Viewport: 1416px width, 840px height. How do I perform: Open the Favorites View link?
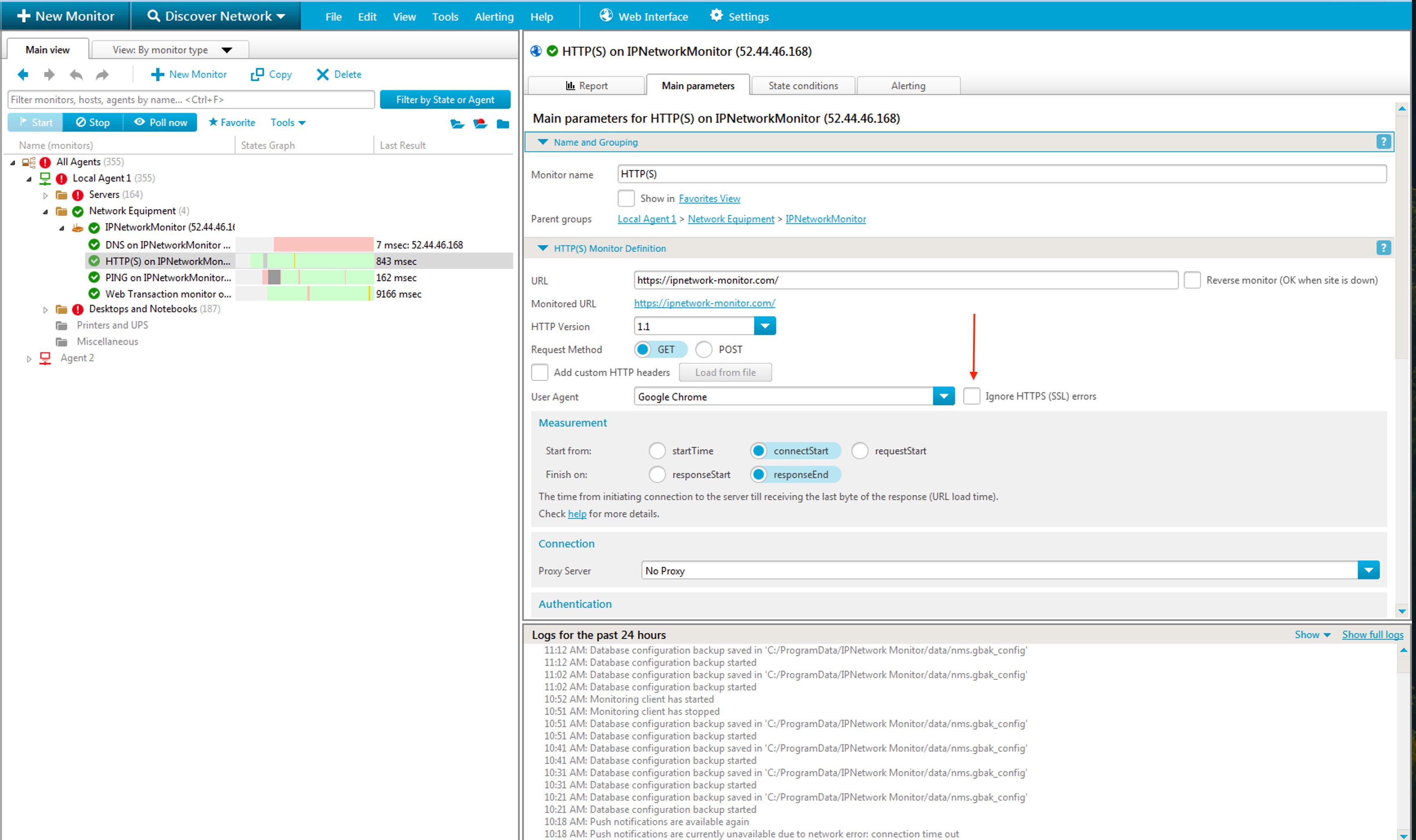[x=709, y=199]
